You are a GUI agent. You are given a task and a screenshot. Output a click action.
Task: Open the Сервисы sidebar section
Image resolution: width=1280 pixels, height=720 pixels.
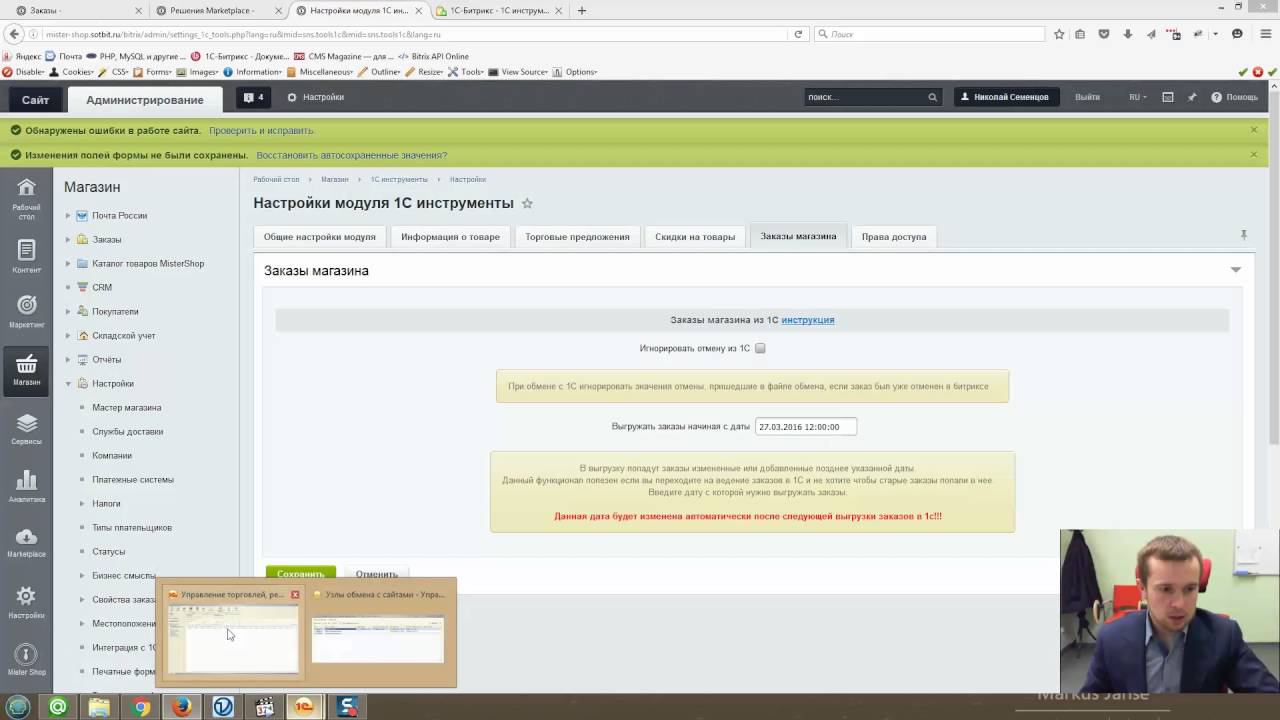26,428
